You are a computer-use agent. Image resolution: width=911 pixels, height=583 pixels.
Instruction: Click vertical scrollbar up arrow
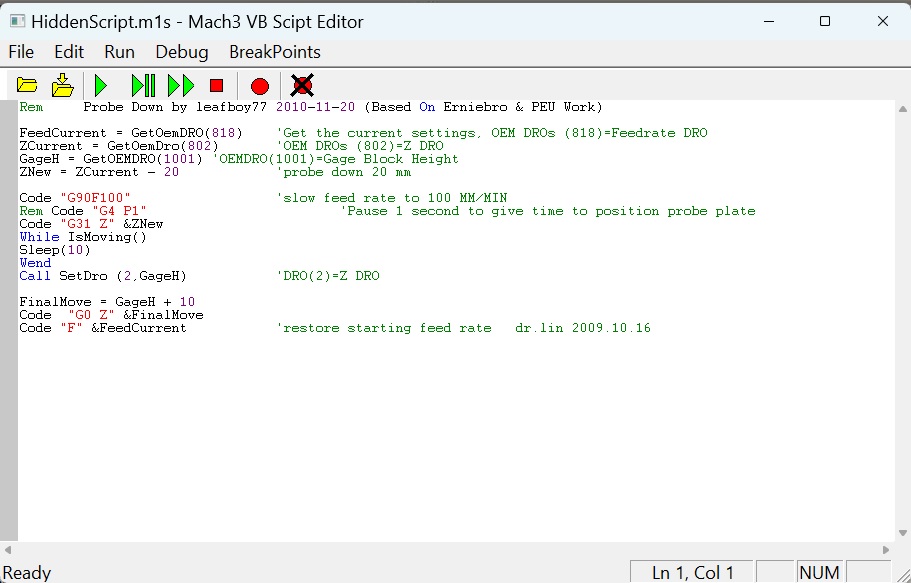(903, 109)
